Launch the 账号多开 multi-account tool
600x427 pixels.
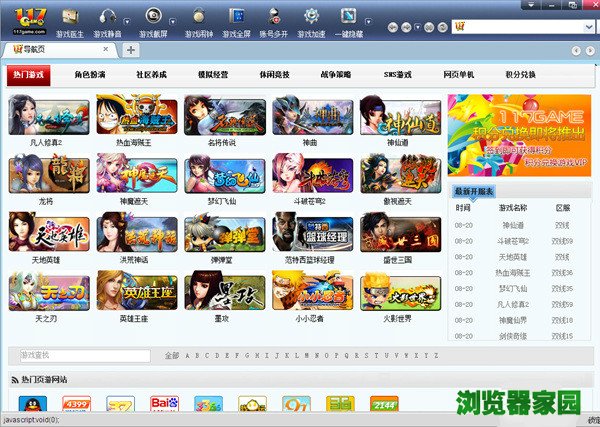coord(274,22)
